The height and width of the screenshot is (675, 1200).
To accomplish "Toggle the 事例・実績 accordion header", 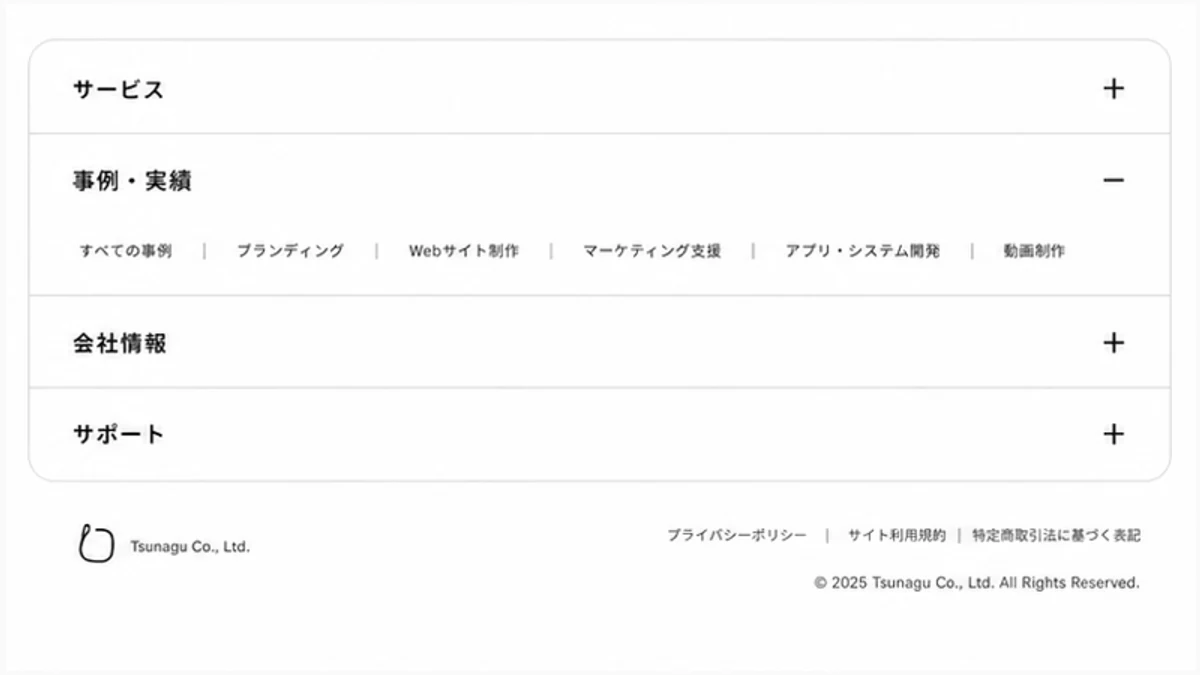I will pos(599,180).
